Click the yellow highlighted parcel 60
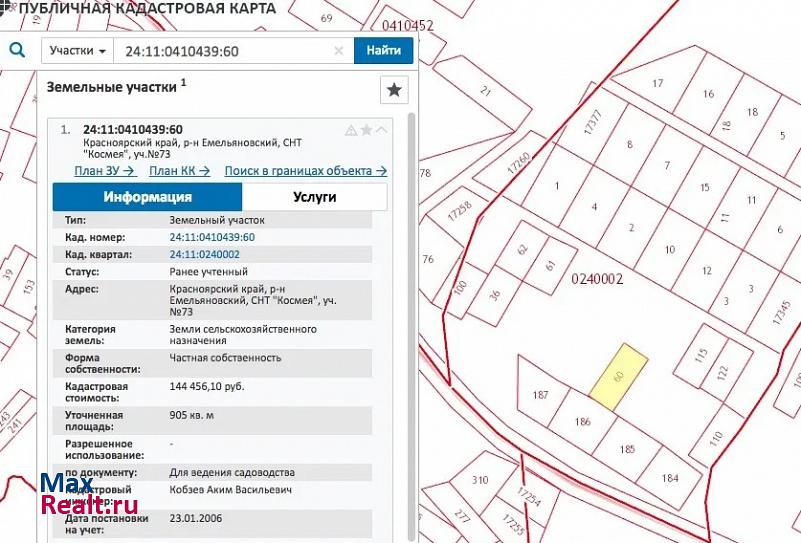Image resolution: width=801 pixels, height=543 pixels. tap(617, 376)
